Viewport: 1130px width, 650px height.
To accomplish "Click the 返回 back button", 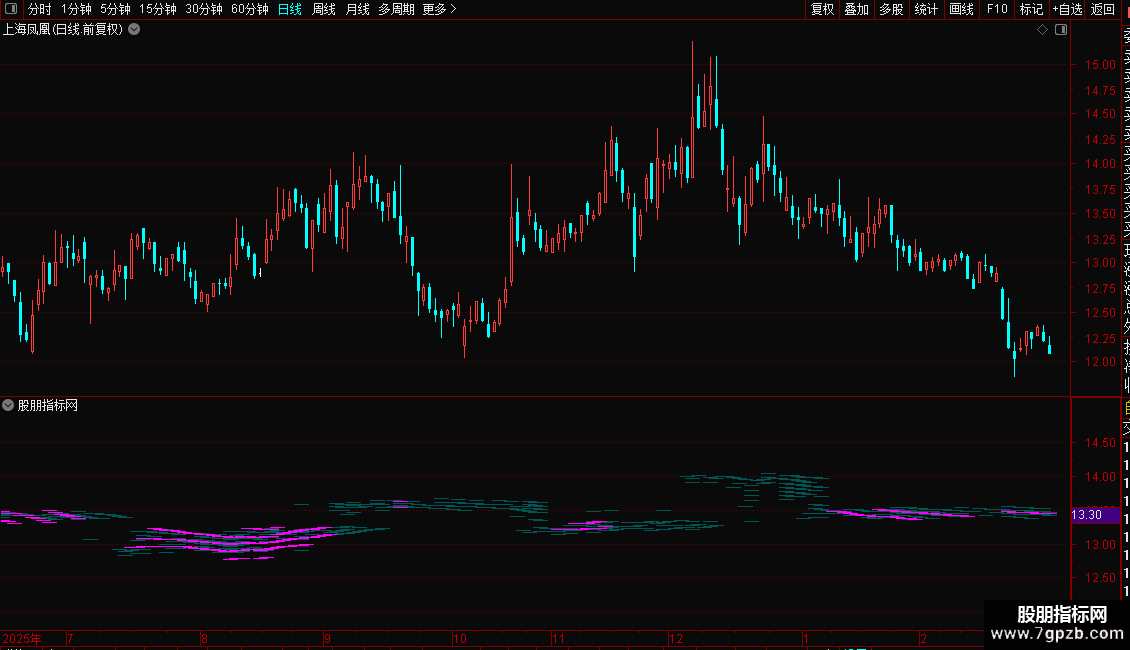I will [x=1103, y=9].
